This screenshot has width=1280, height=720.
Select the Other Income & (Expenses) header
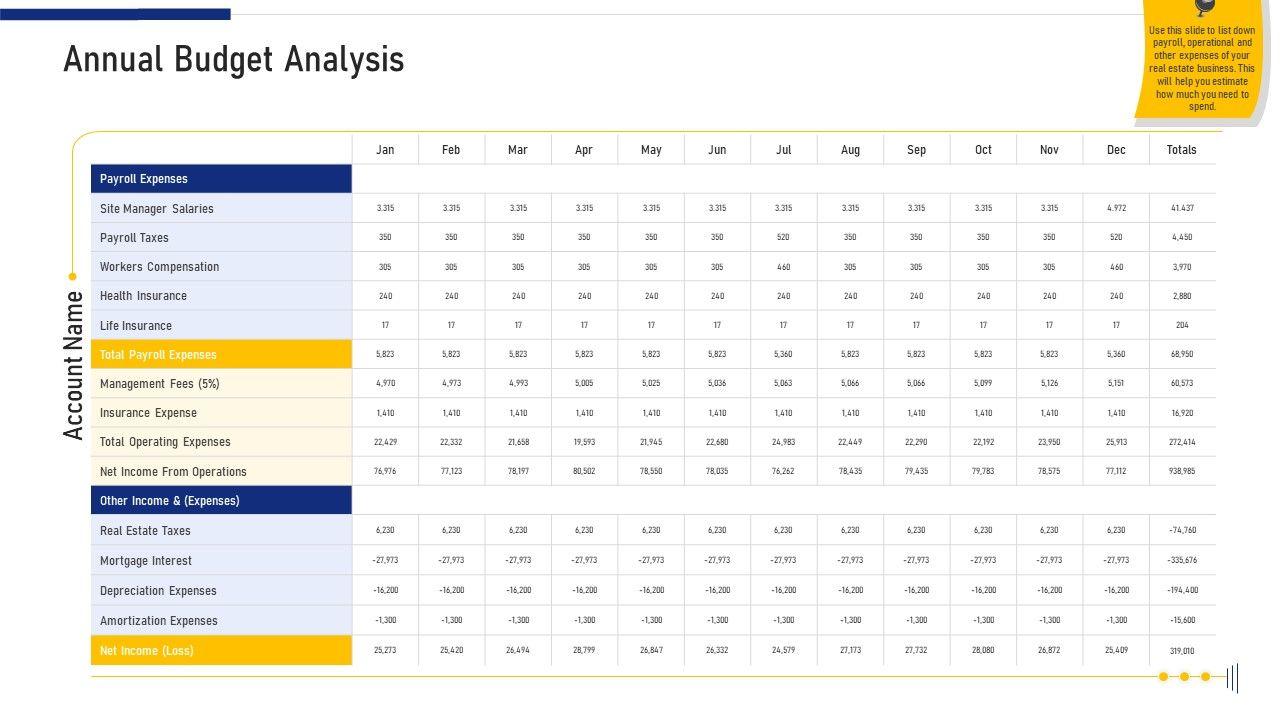coord(170,501)
